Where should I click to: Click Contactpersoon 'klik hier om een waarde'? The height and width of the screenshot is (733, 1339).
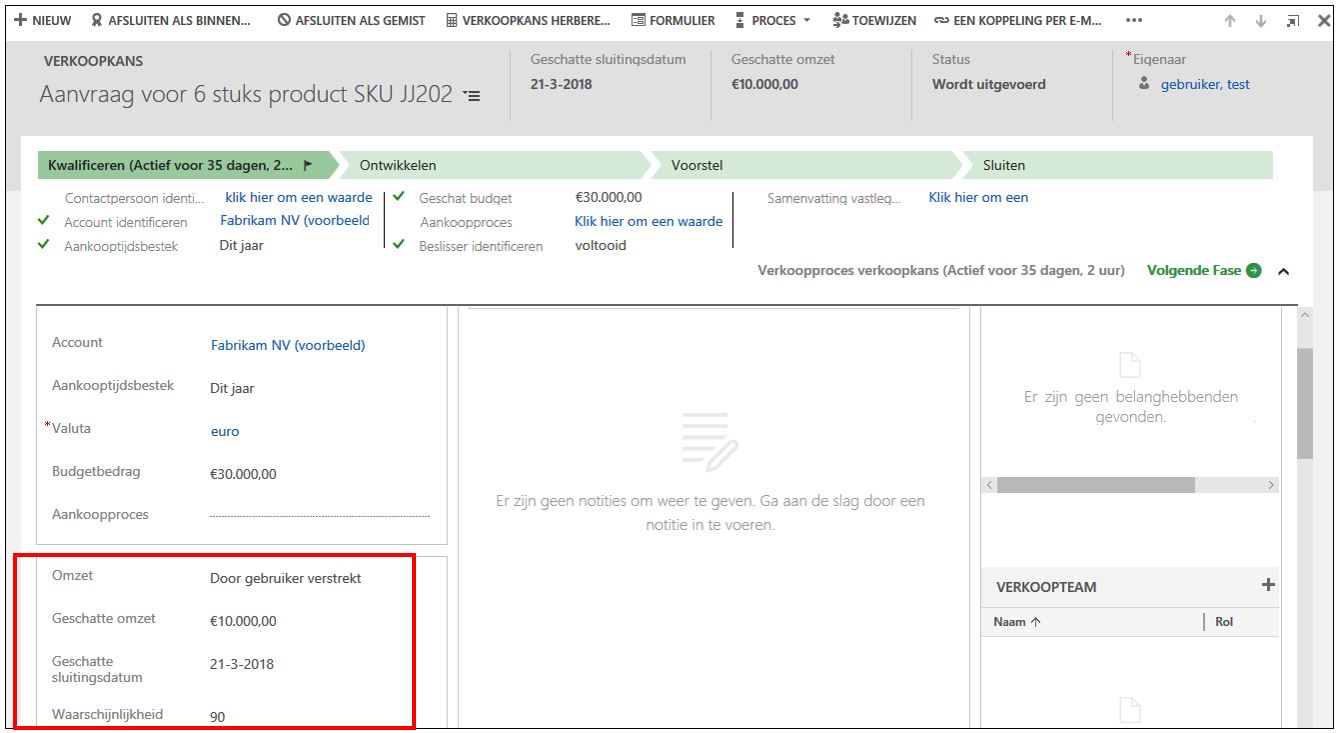[299, 198]
